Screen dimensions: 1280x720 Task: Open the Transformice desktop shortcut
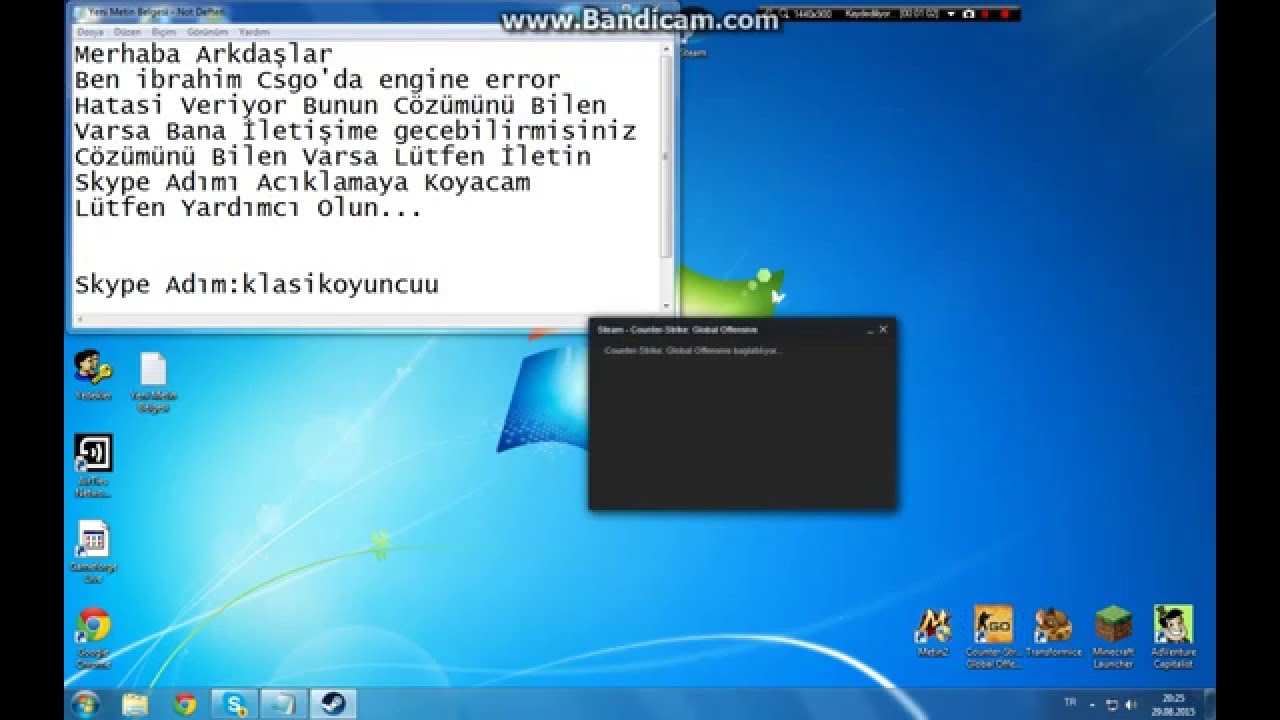[1053, 632]
